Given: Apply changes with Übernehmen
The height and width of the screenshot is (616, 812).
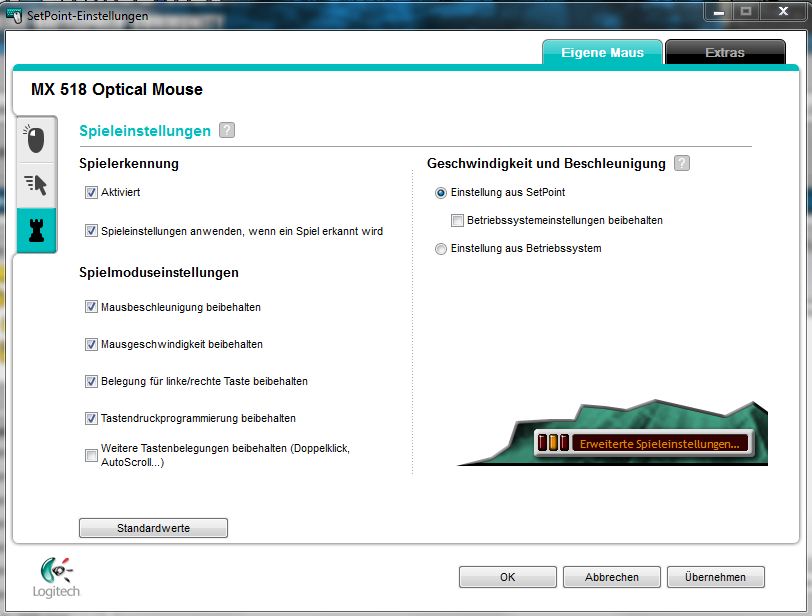Looking at the screenshot, I should pos(716,577).
